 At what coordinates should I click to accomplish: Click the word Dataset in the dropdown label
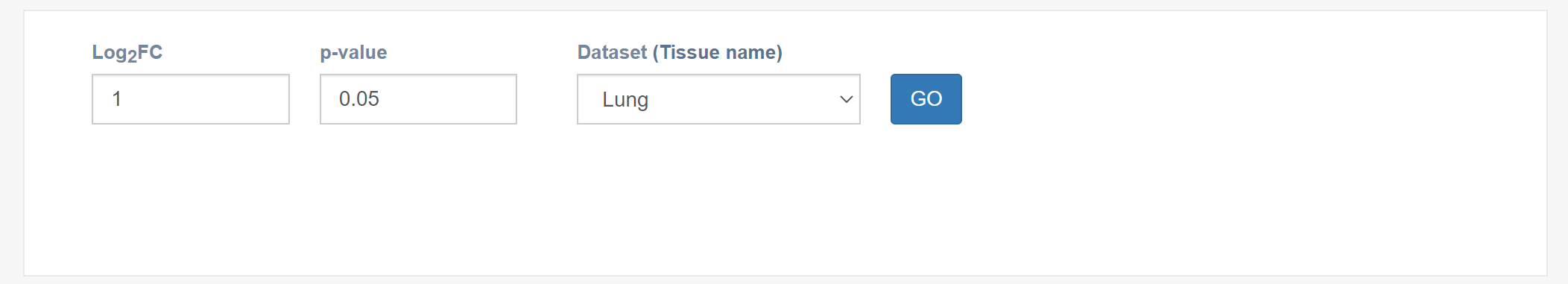(613, 52)
